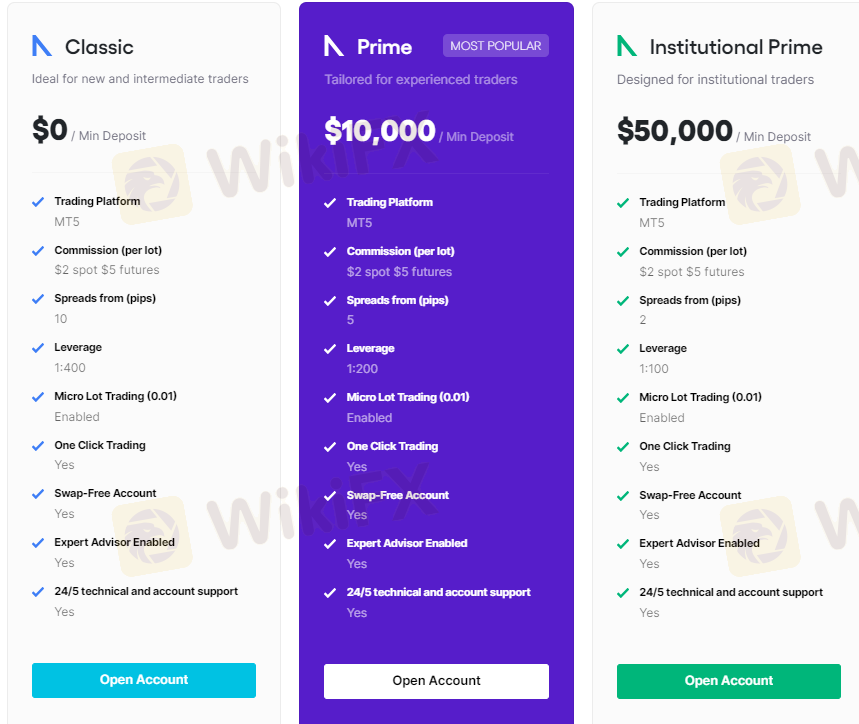Screen dimensions: 859x724
Task: Open an Institutional Prime account via green button
Action: (x=729, y=681)
